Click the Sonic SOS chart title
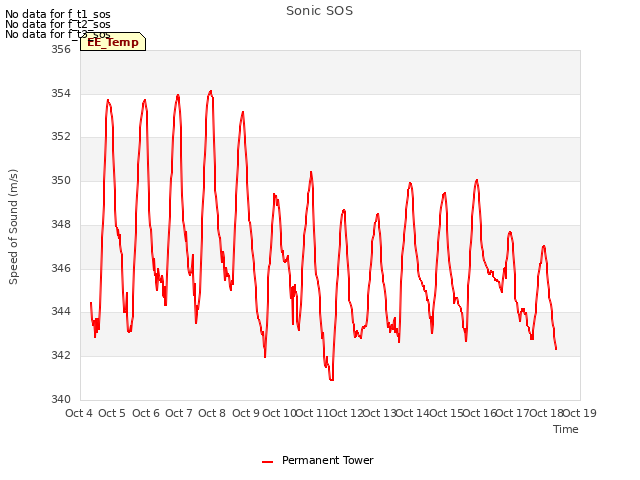 click(x=319, y=11)
